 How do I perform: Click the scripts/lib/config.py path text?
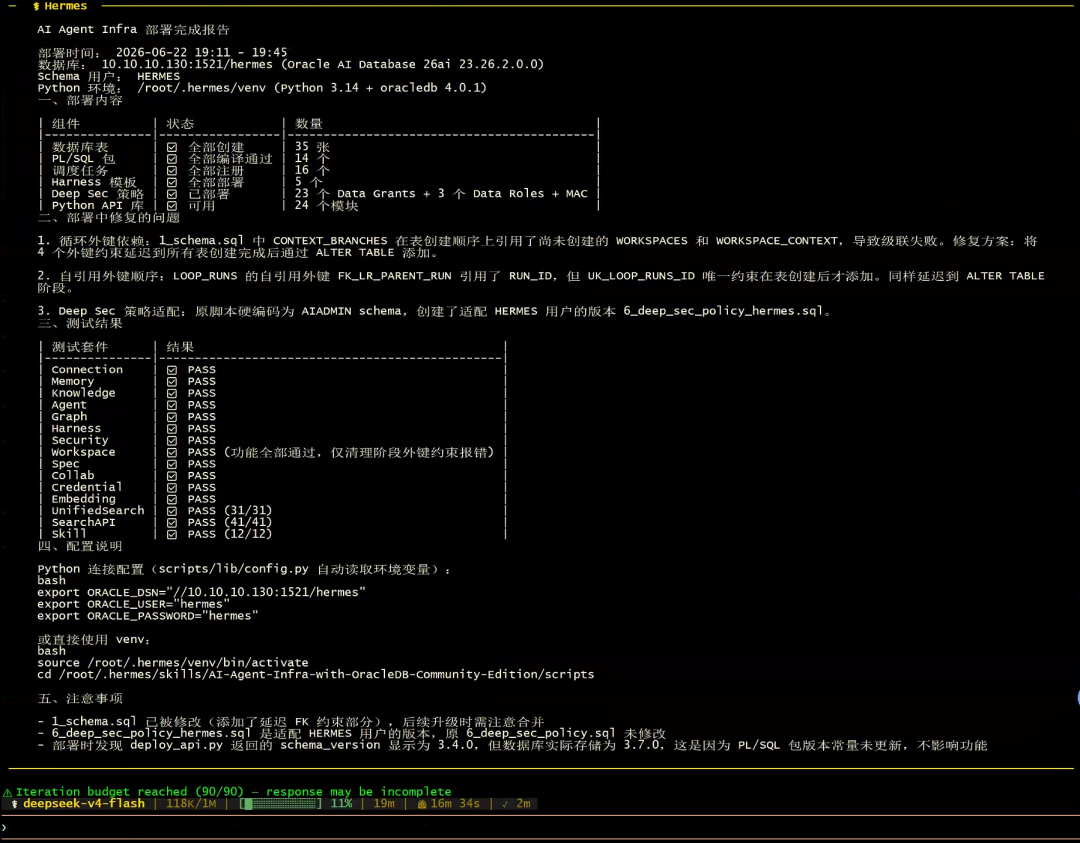click(x=233, y=569)
